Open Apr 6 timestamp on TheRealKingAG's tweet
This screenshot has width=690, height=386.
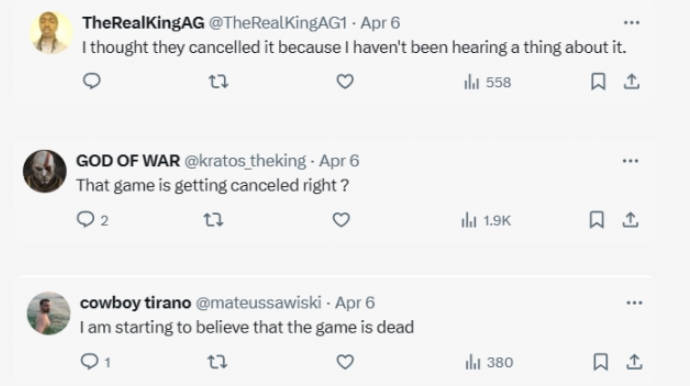point(380,22)
